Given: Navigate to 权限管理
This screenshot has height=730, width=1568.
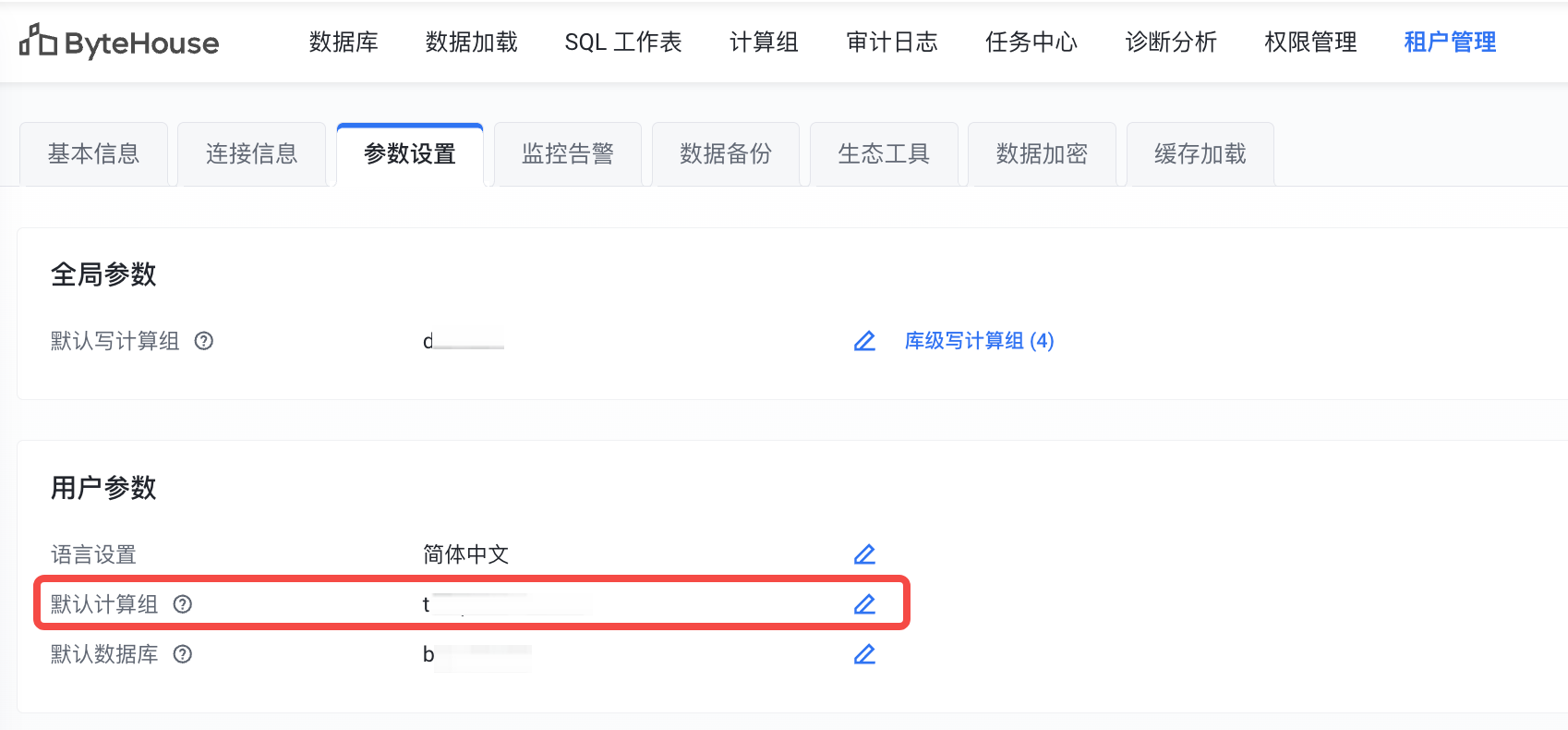Looking at the screenshot, I should click(1310, 42).
